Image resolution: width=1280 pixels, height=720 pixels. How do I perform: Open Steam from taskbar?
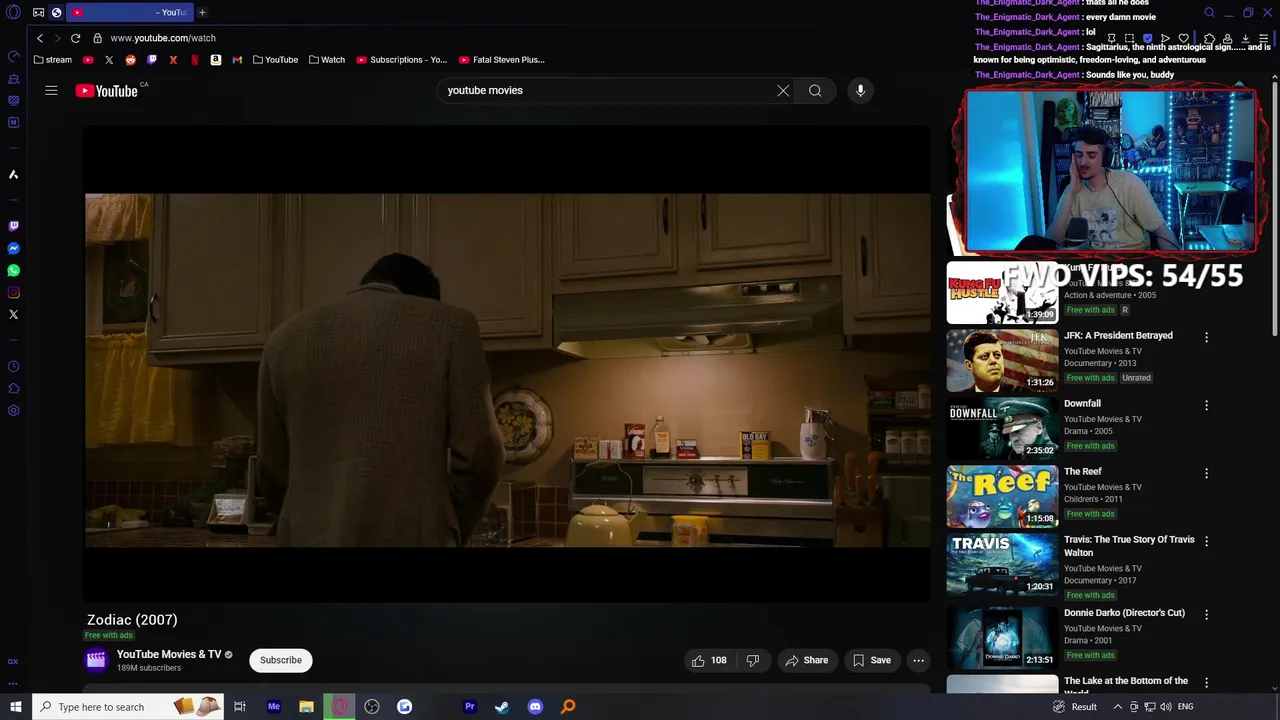click(502, 707)
